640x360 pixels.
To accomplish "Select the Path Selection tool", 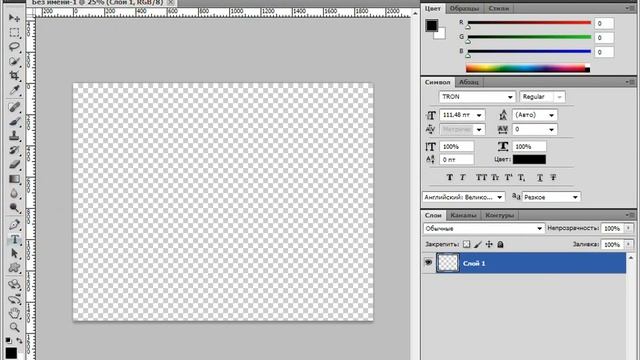I will (14, 253).
